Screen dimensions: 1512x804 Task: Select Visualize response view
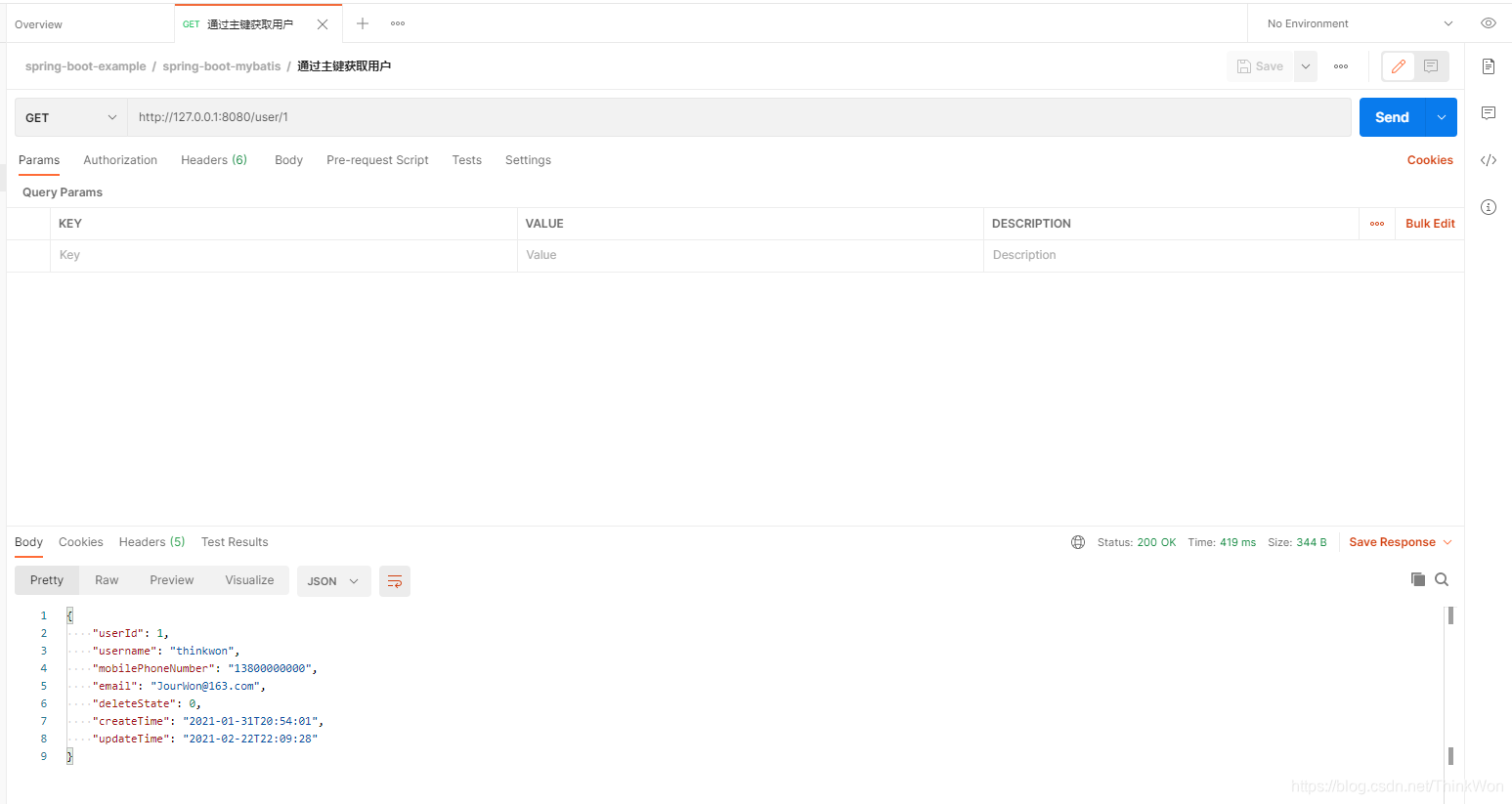[x=249, y=580]
